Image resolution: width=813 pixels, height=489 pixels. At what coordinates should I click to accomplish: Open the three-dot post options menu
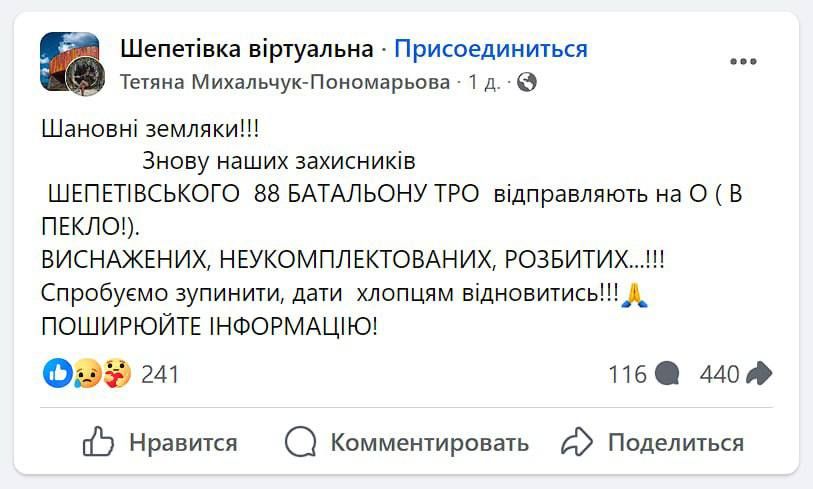[743, 62]
